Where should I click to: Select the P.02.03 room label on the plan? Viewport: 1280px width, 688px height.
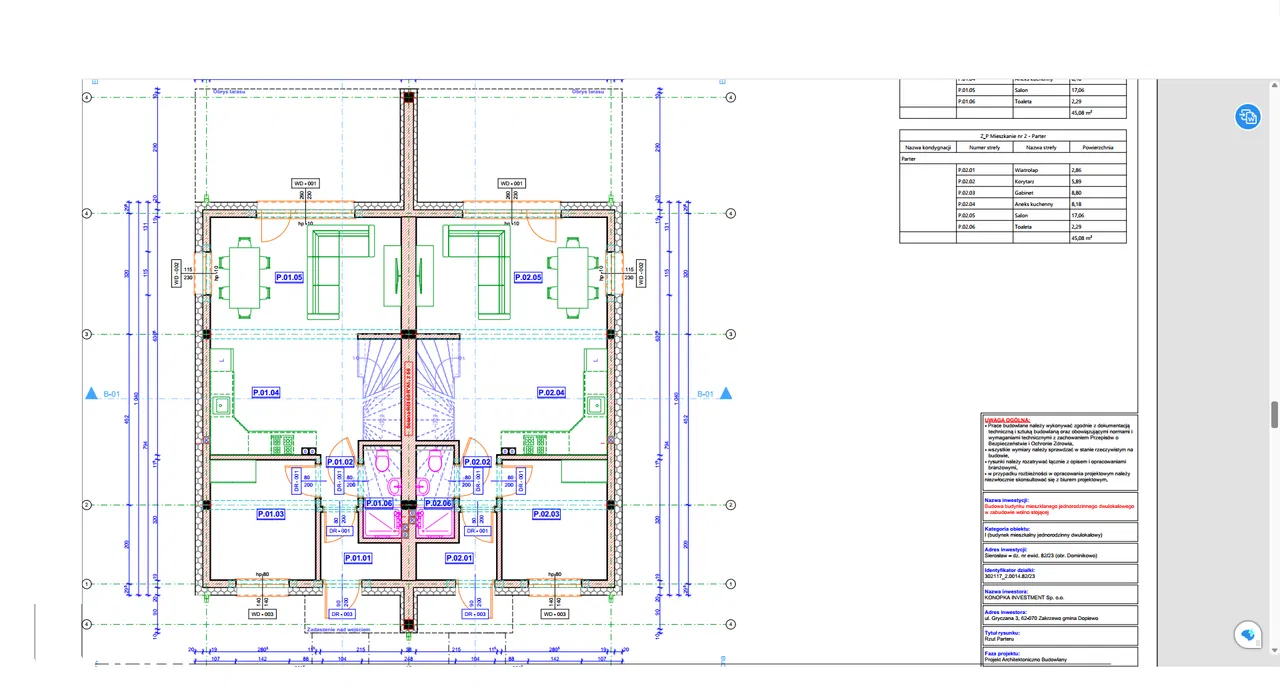(546, 514)
